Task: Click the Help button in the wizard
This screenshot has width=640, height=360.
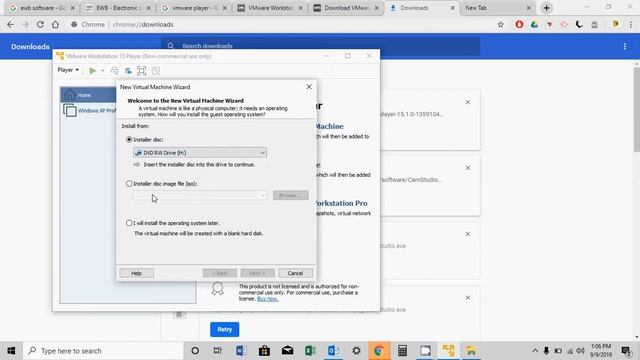Action: tap(137, 273)
